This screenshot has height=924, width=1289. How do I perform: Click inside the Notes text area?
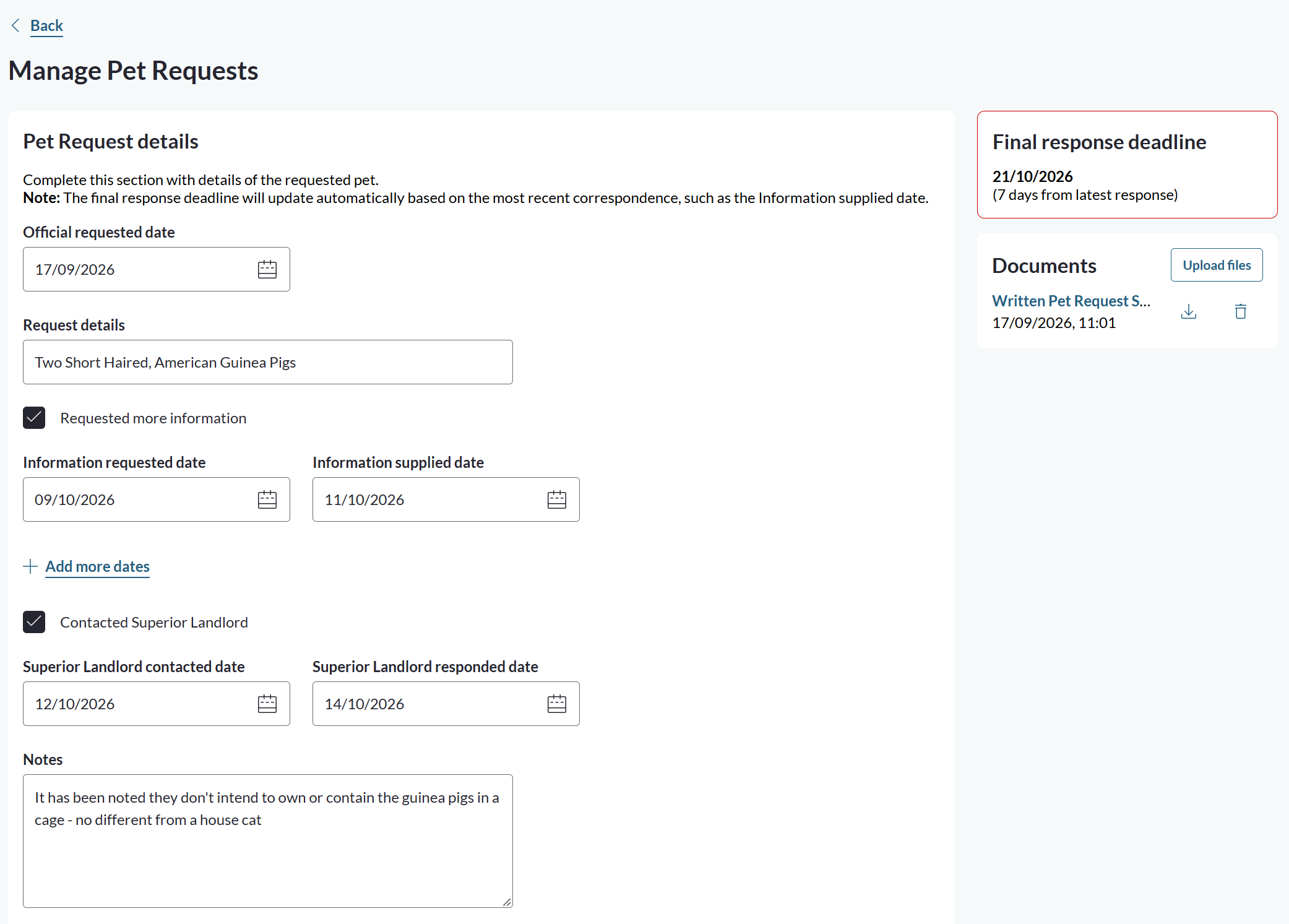pos(268,841)
